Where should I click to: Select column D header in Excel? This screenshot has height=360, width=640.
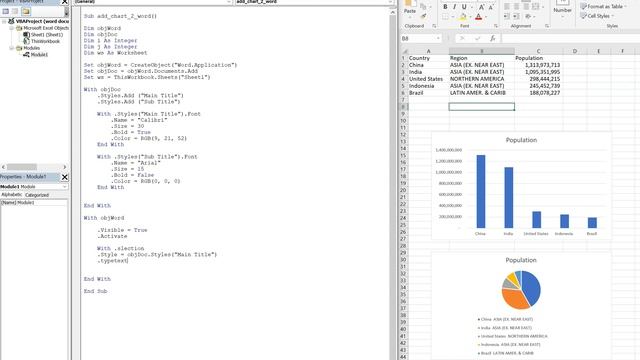[575, 51]
